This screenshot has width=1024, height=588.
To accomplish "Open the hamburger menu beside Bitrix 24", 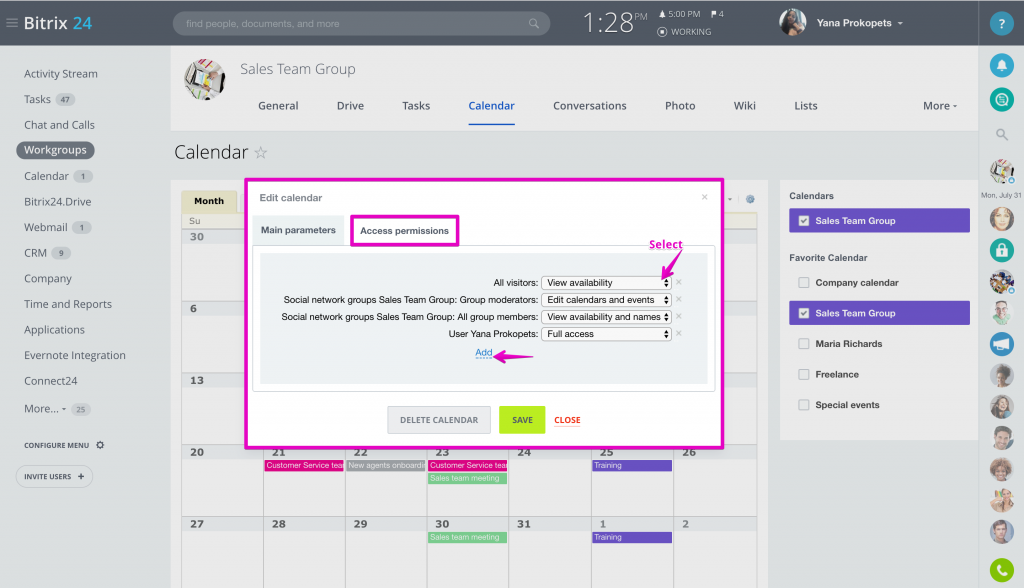I will coord(11,23).
